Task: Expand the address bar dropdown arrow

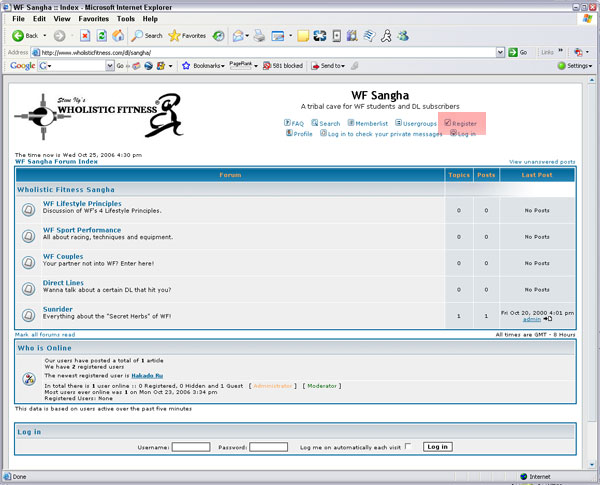Action: [500, 52]
